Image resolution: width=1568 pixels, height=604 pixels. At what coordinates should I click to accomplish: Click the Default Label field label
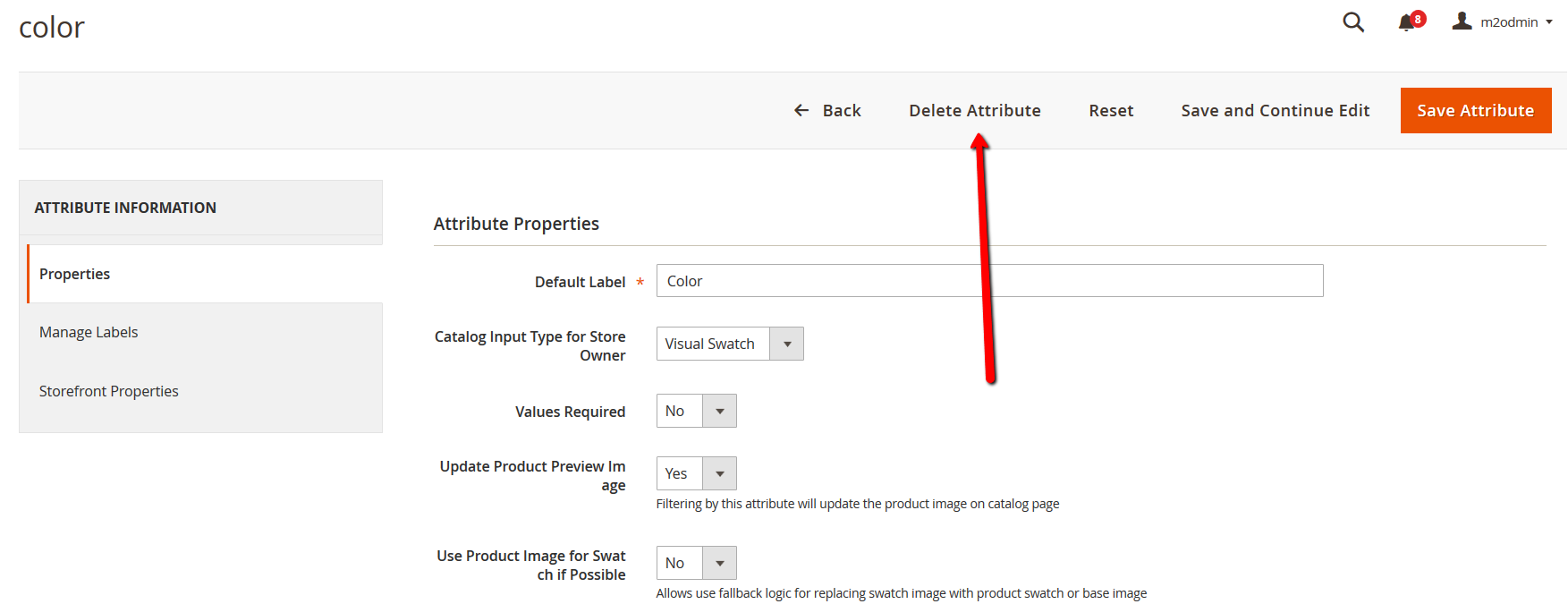pos(580,282)
